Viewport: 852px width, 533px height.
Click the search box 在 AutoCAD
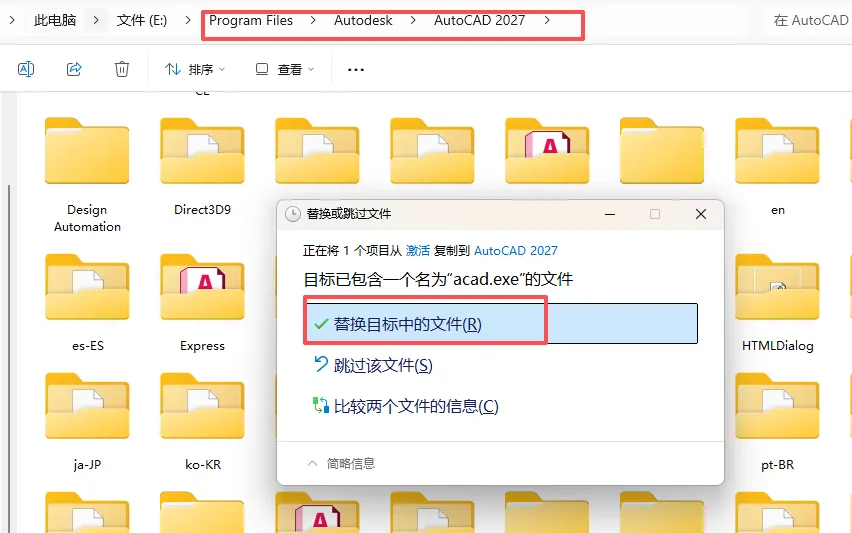pyautogui.click(x=807, y=21)
